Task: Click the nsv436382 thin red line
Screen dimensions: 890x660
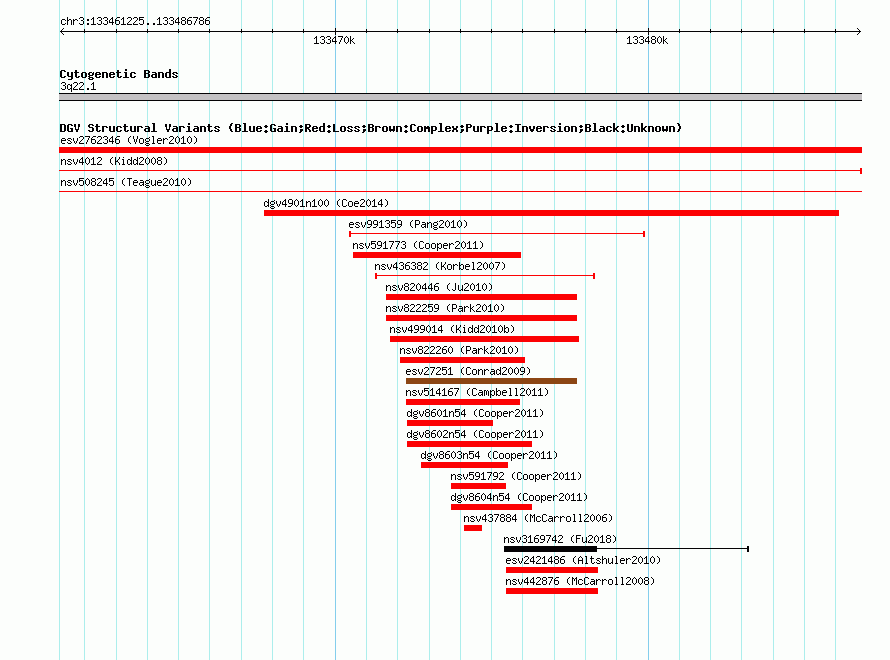Action: (485, 275)
